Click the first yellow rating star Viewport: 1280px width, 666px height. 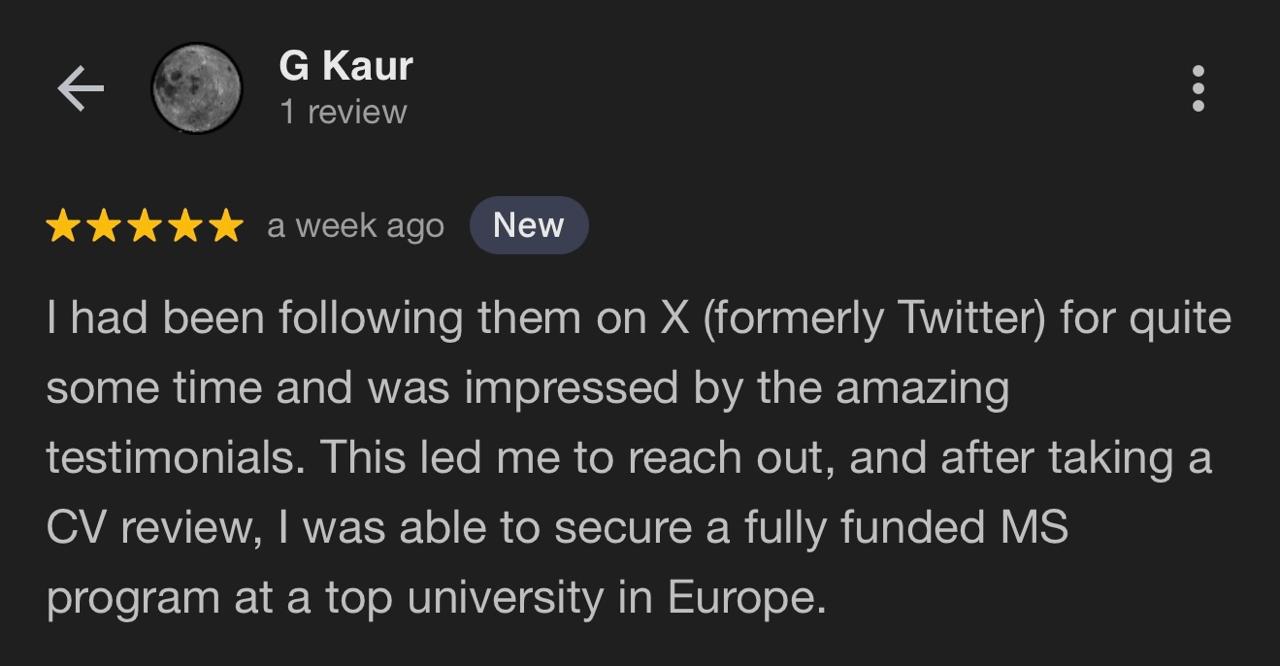(x=64, y=226)
